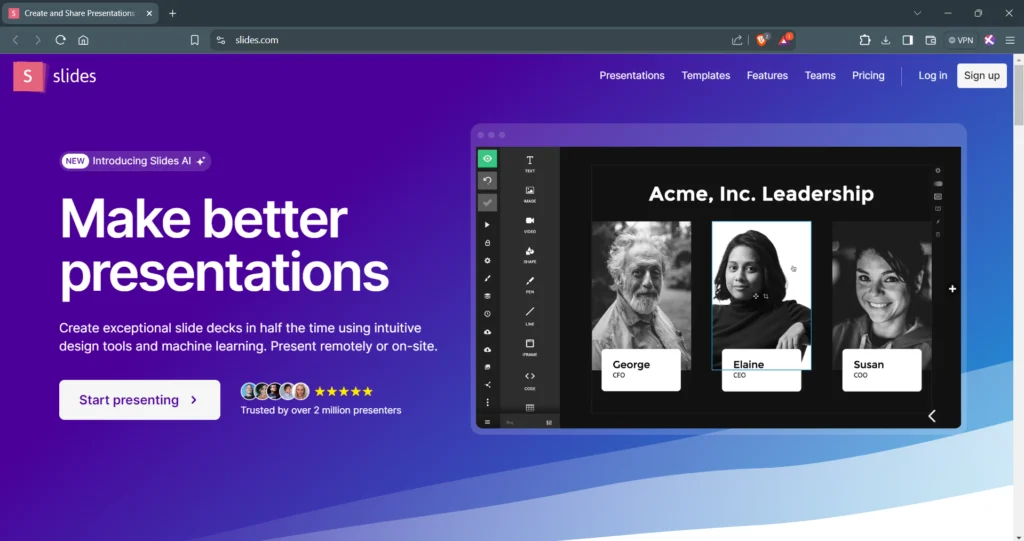Open Brave Wallet icon
The height and width of the screenshot is (541, 1024).
coord(931,40)
